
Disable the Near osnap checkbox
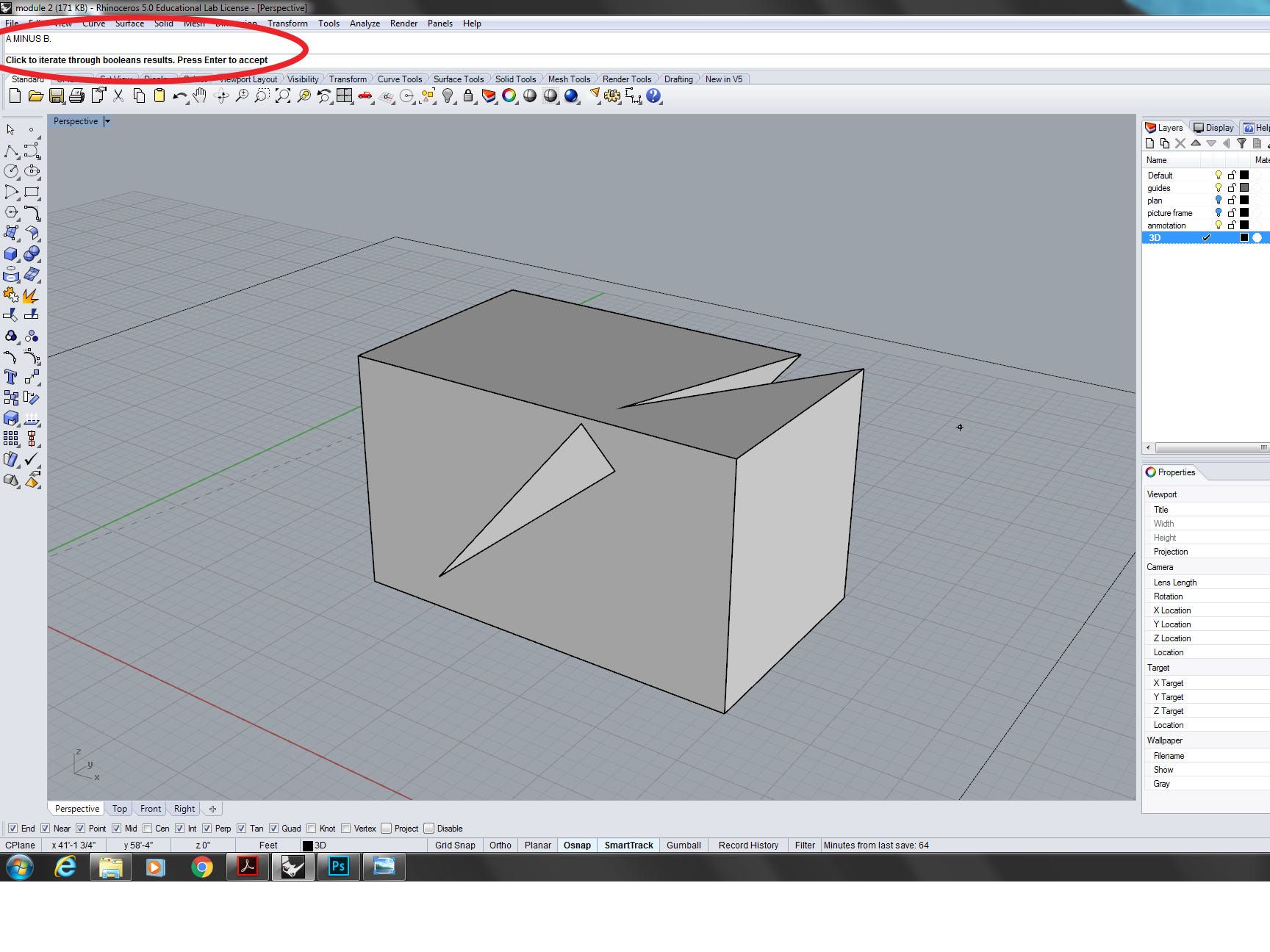[x=46, y=828]
